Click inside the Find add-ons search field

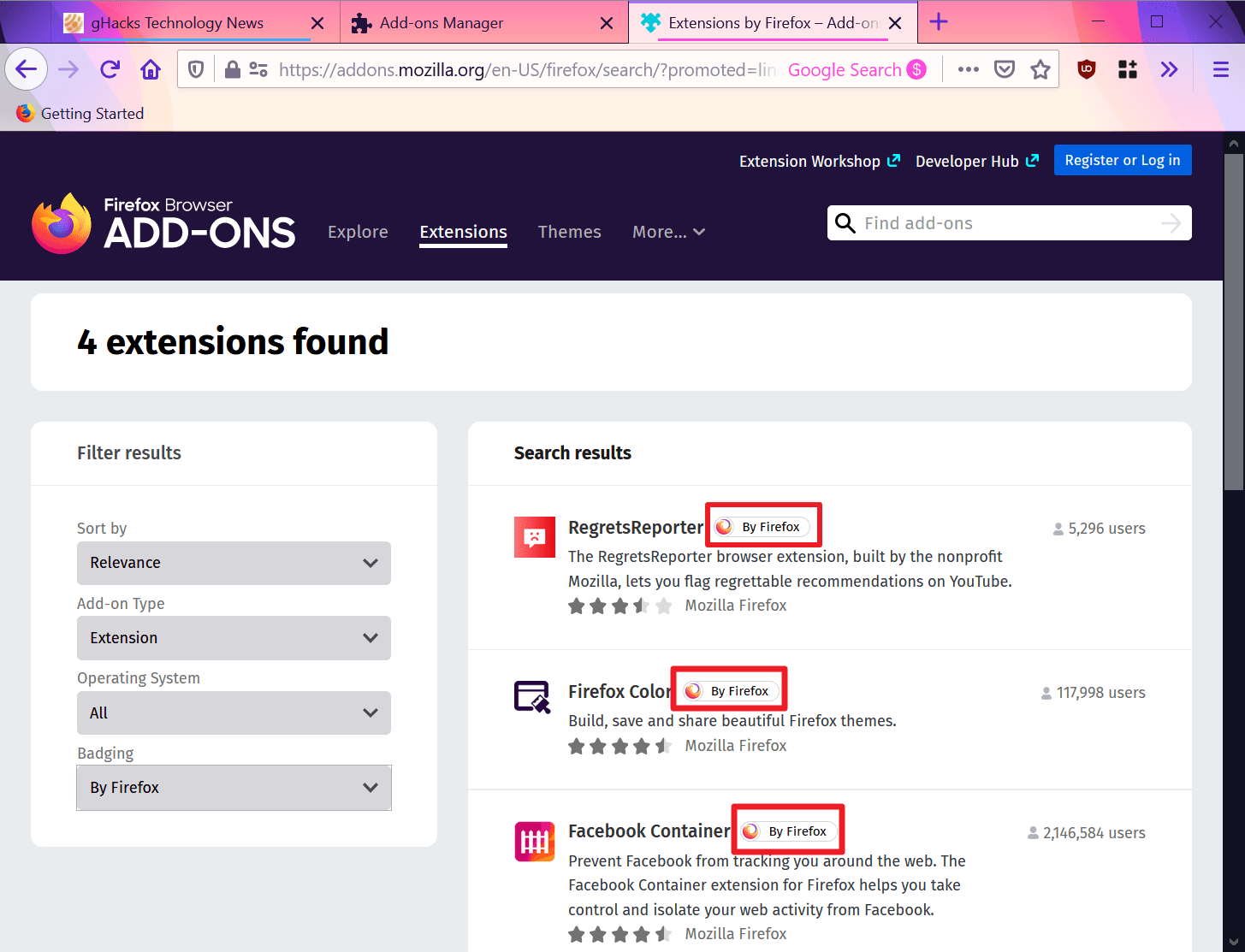point(1009,223)
